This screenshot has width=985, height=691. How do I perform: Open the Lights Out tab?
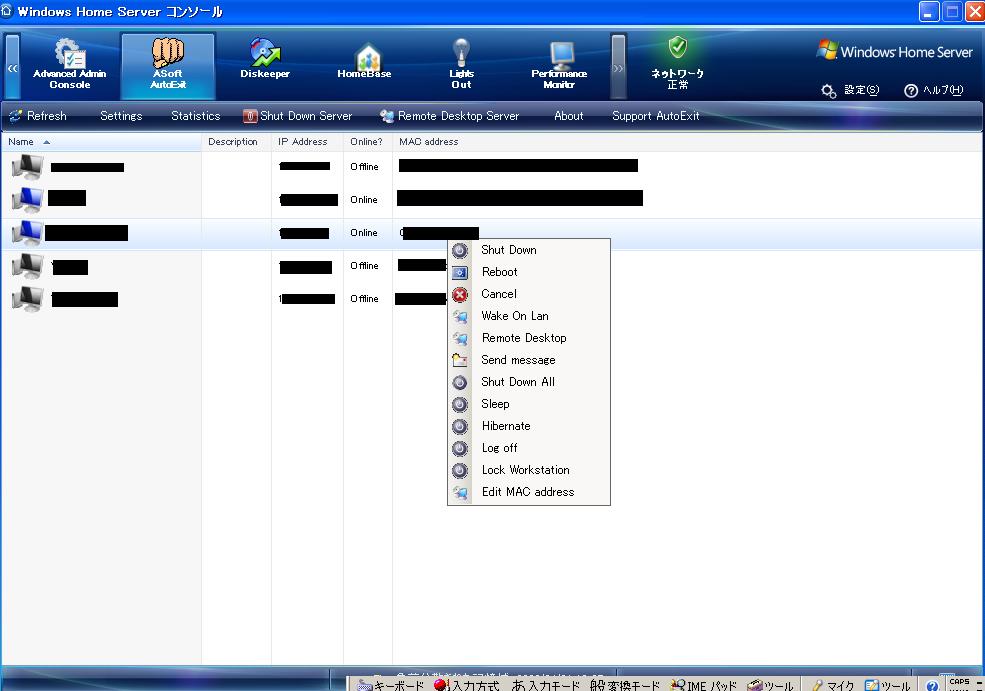[x=461, y=65]
